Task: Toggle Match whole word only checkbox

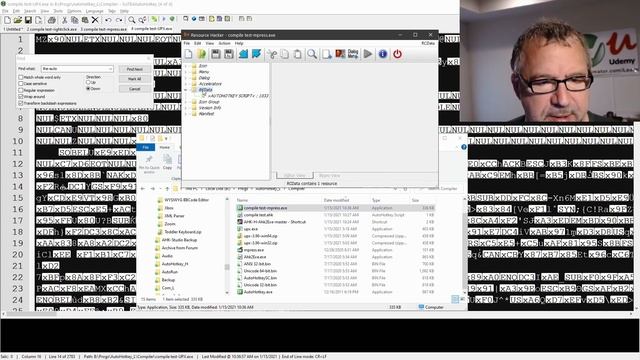Action: [x=21, y=77]
